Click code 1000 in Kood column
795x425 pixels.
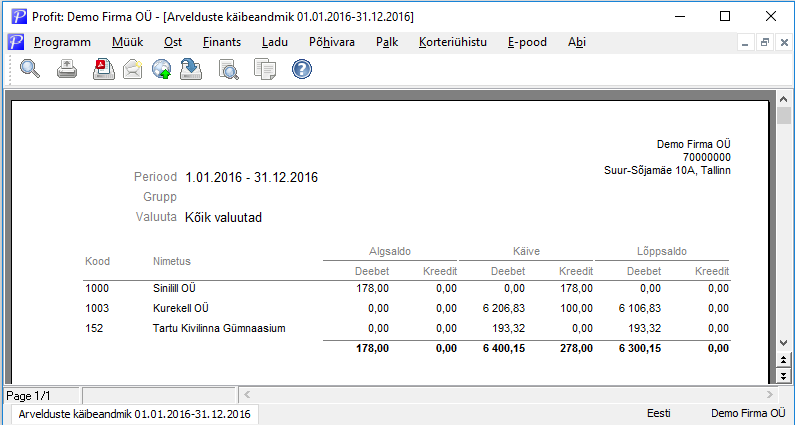point(97,288)
